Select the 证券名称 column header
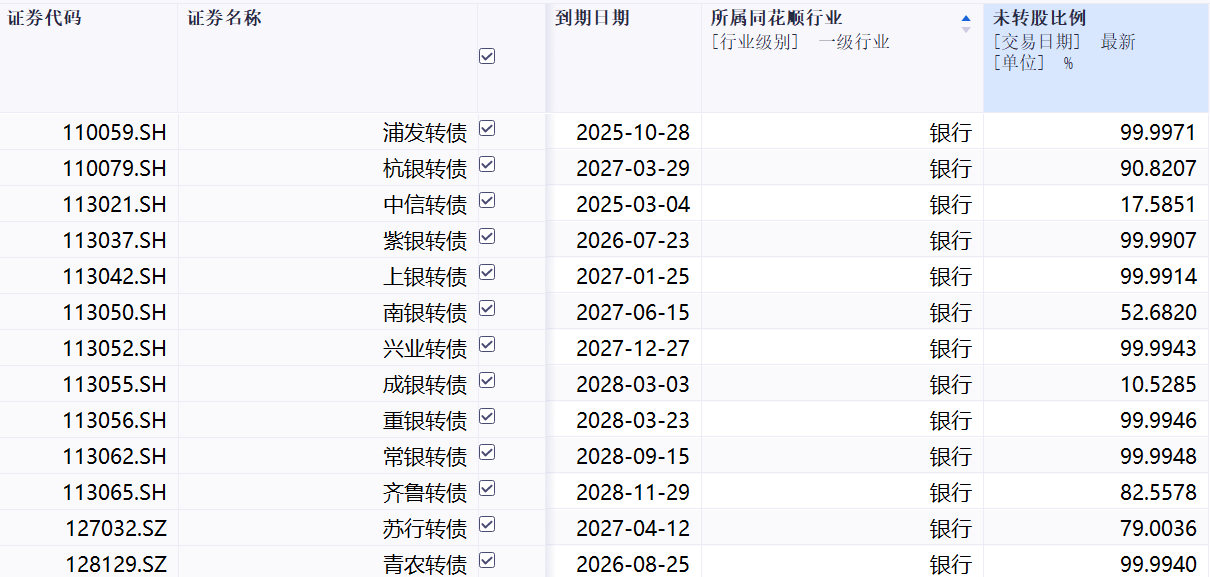 point(225,18)
